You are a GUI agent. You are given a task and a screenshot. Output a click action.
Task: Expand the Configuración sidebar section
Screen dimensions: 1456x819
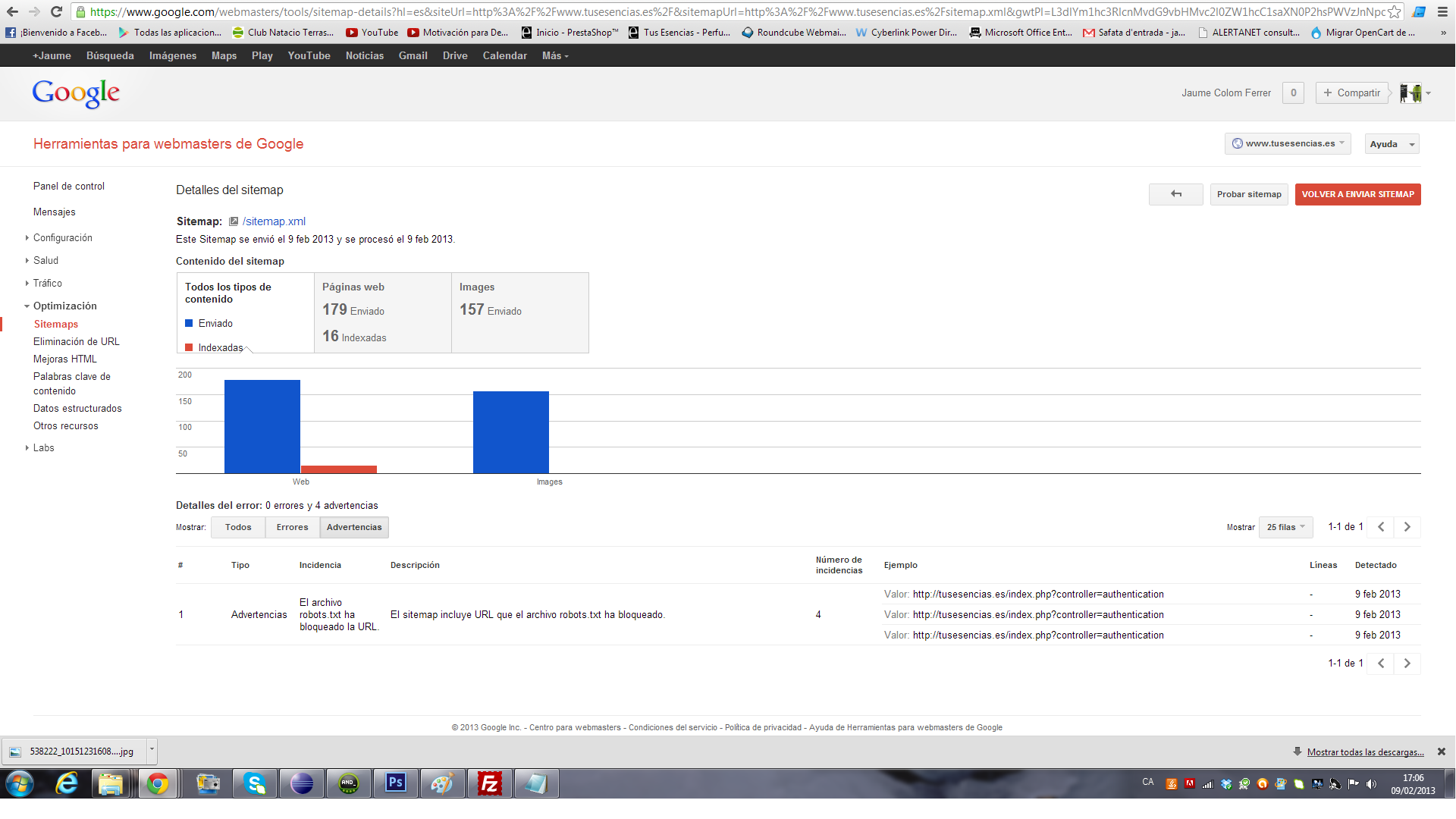tap(62, 238)
